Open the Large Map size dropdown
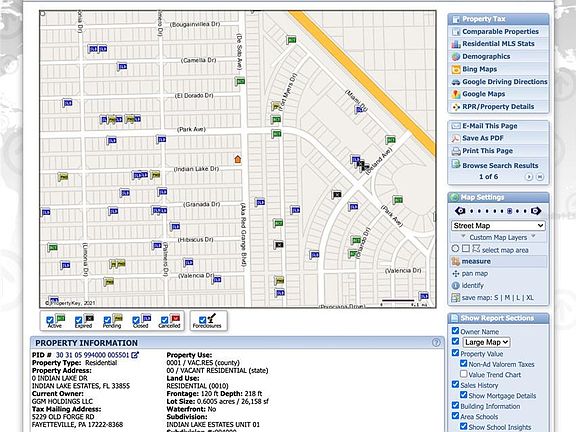 click(x=486, y=342)
